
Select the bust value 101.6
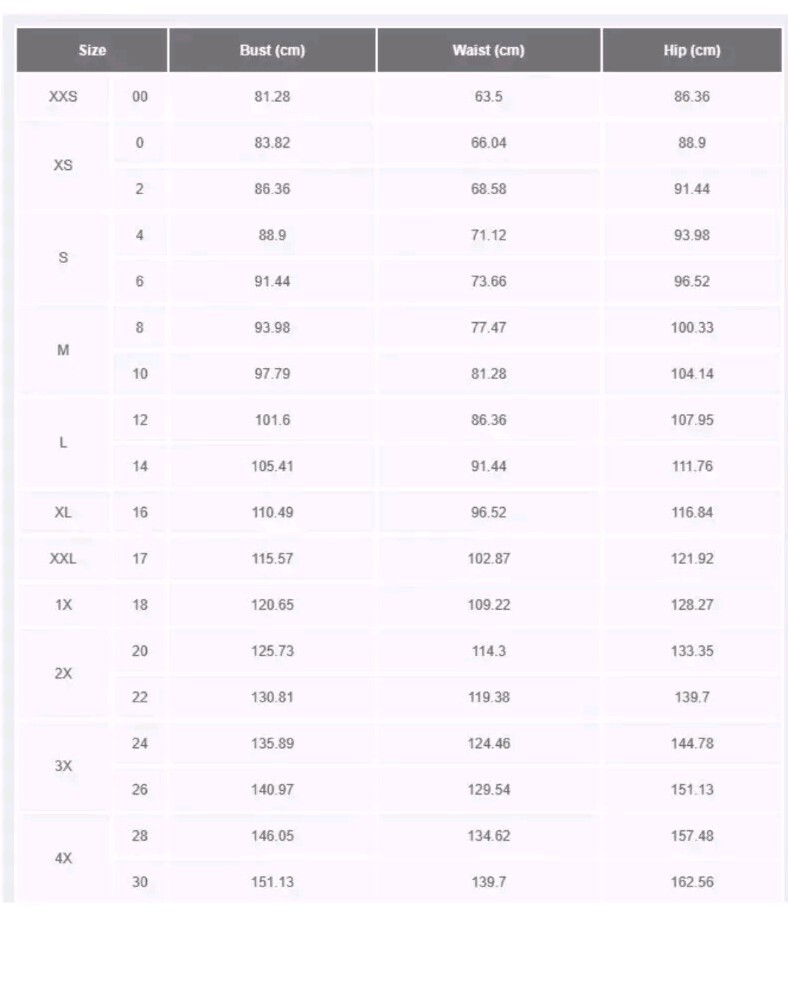click(x=272, y=420)
